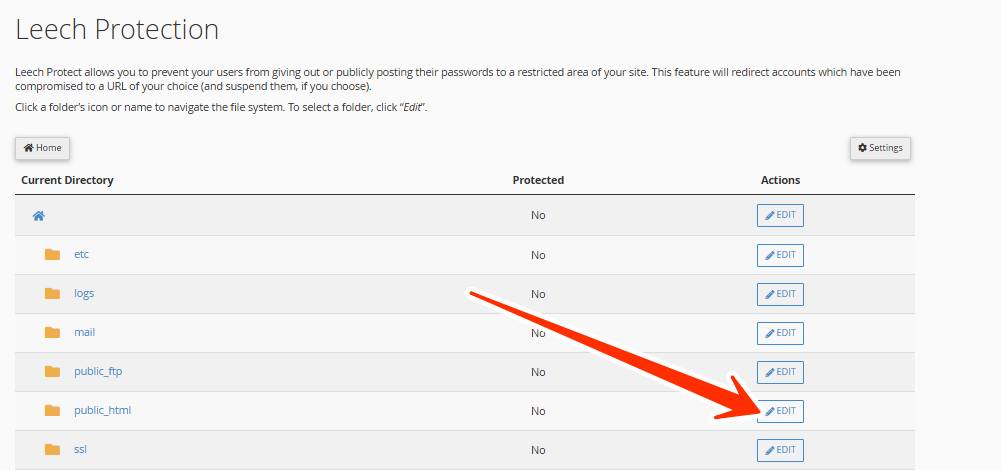1001x470 pixels.
Task: Open the public_ftp folder icon
Action: click(53, 372)
